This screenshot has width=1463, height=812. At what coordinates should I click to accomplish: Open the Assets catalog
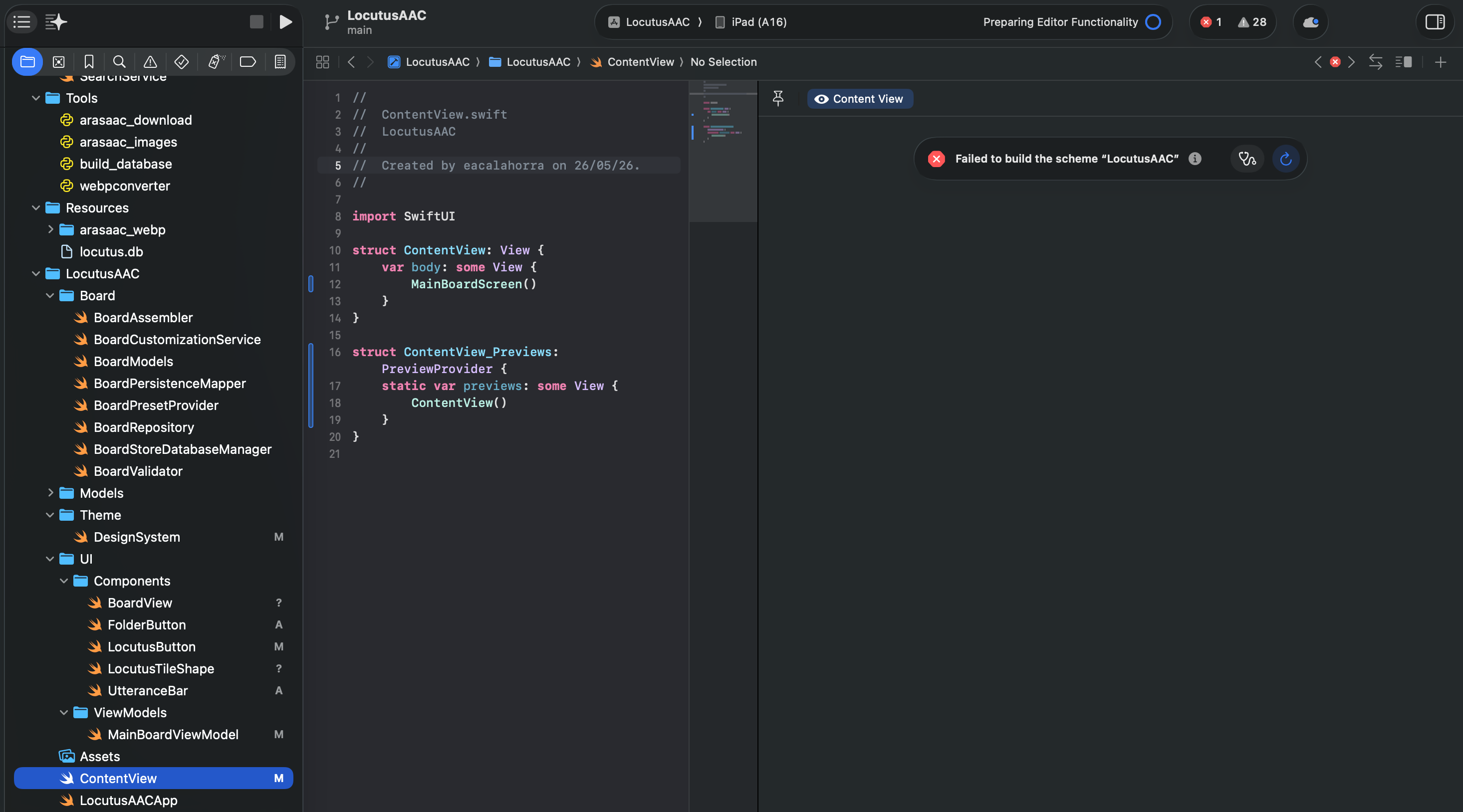tap(99, 756)
